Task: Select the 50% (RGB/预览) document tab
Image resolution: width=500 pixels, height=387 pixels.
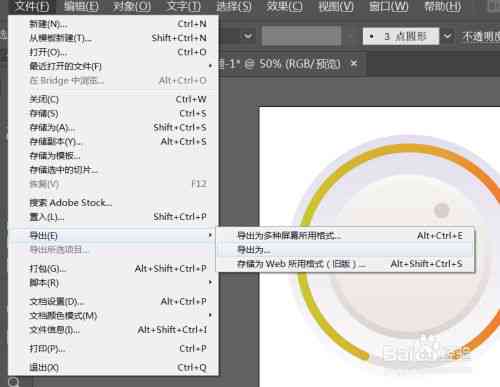Action: pos(292,63)
